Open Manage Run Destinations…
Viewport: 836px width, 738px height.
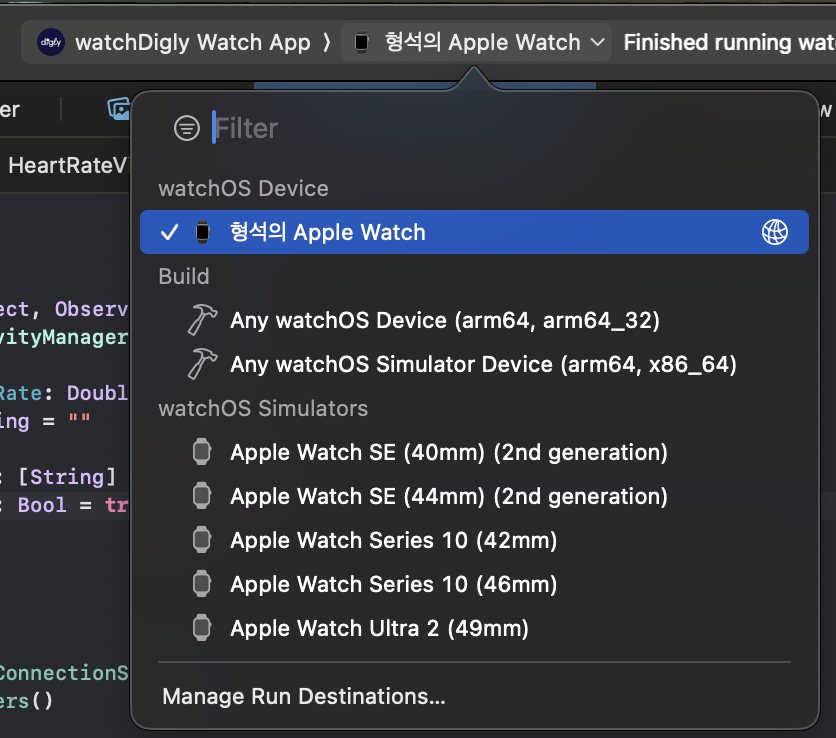(303, 696)
